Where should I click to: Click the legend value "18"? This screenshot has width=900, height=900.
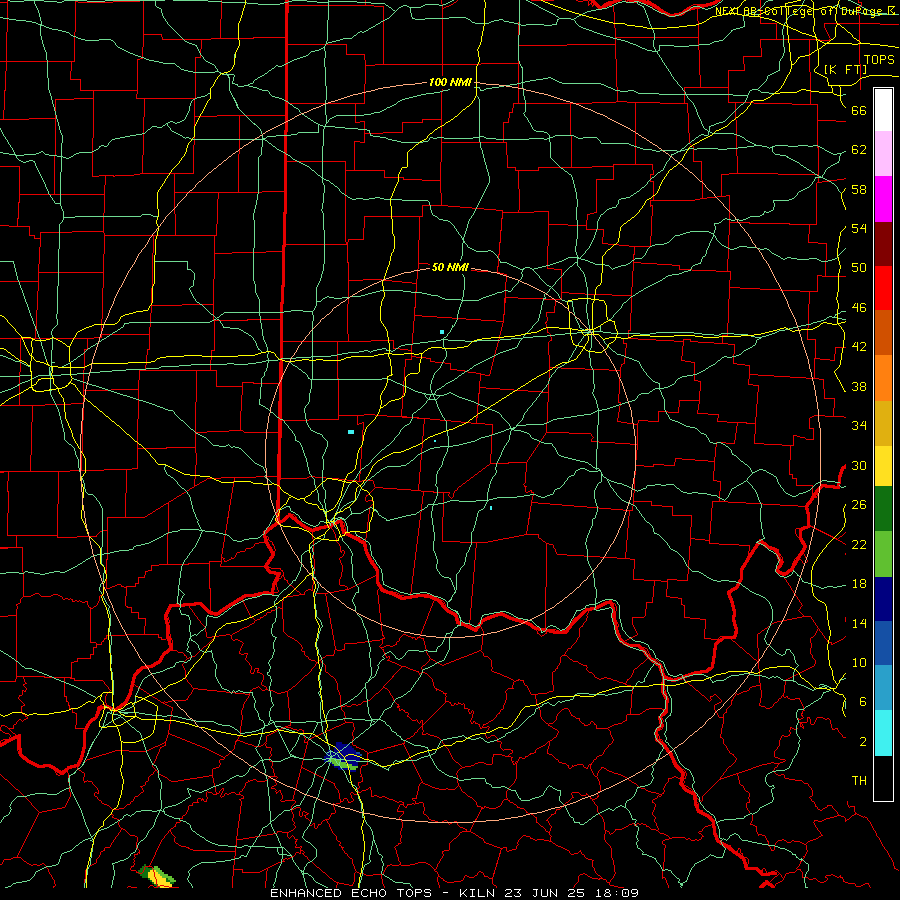[859, 584]
